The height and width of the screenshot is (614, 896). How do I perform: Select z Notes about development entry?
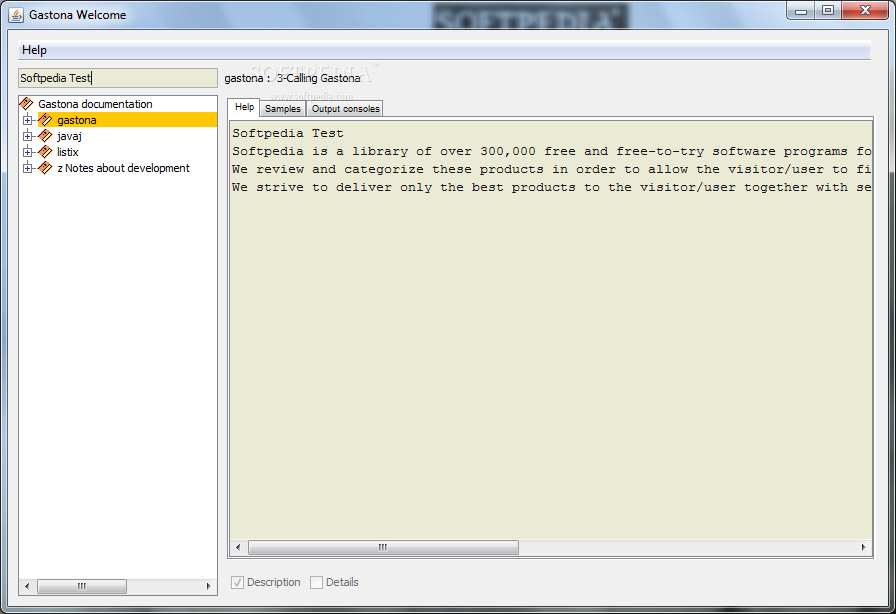[123, 168]
